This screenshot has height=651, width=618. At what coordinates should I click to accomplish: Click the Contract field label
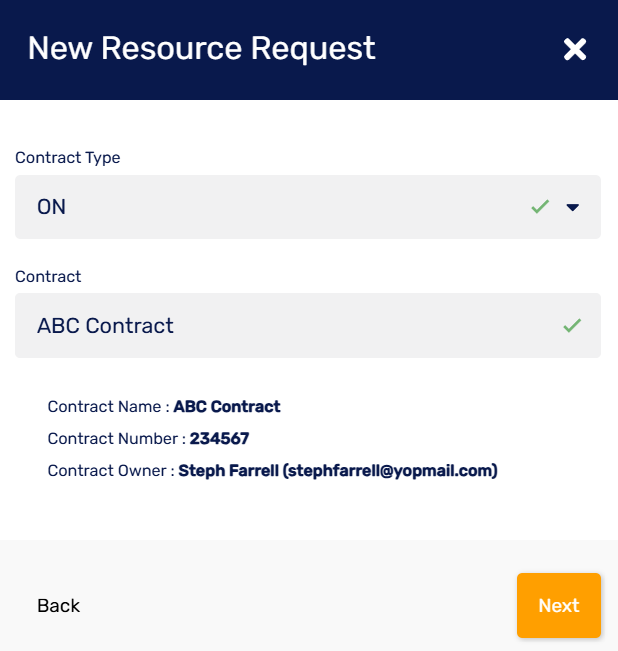point(48,276)
